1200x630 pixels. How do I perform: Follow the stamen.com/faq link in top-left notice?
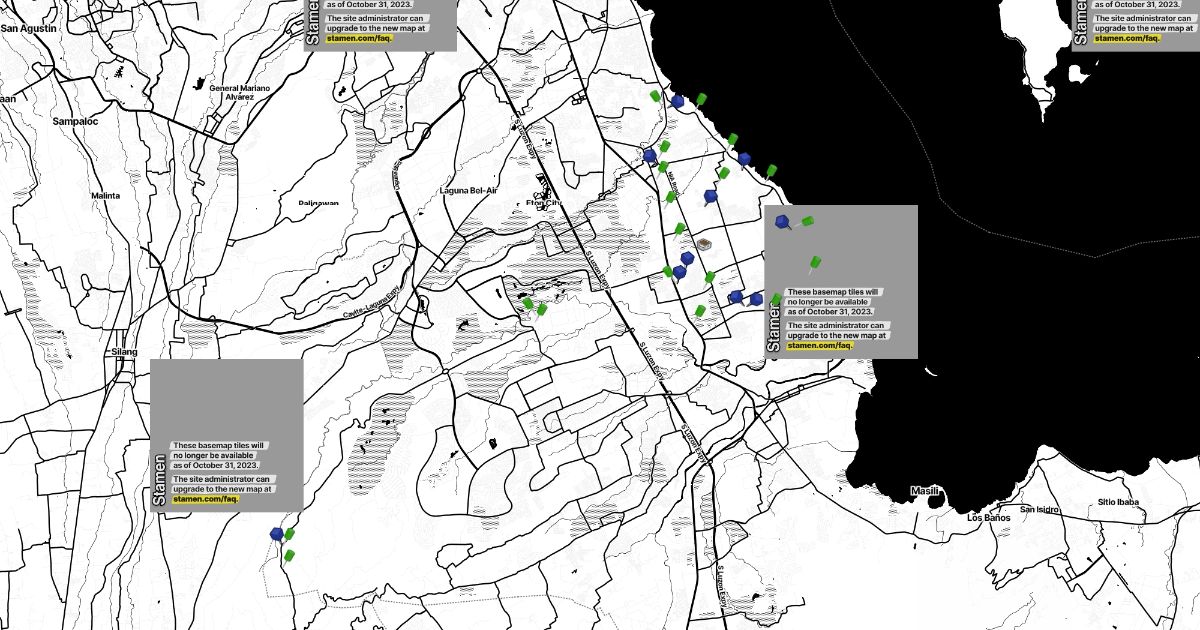(x=359, y=38)
